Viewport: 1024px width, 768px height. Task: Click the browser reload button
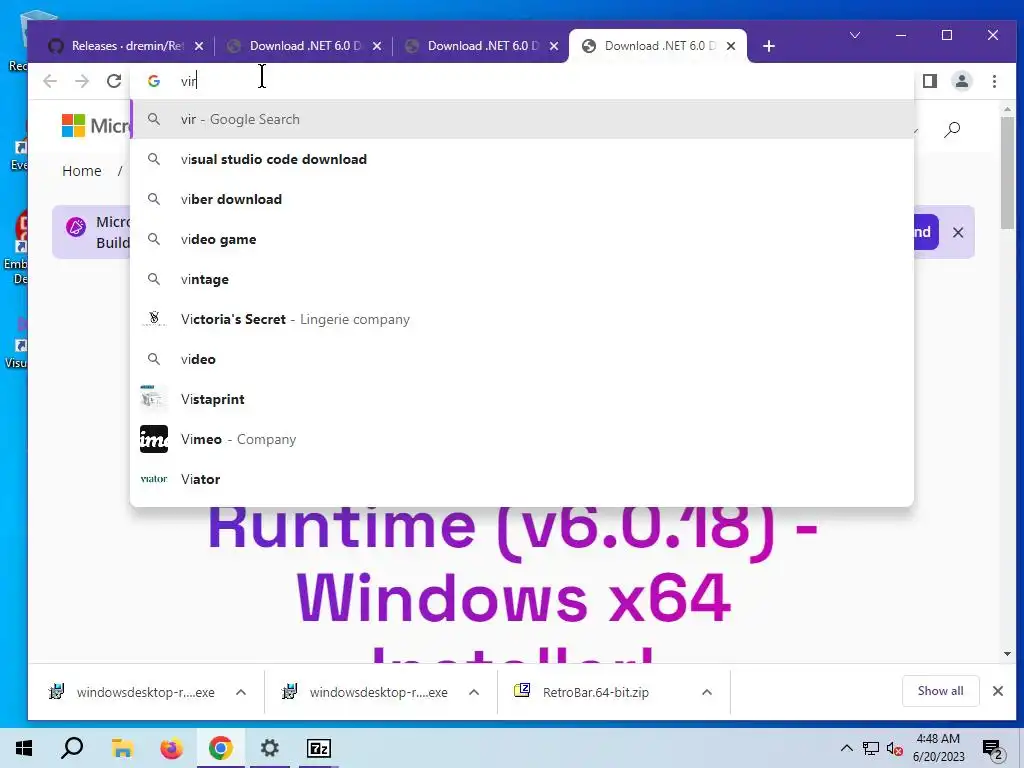coord(114,81)
